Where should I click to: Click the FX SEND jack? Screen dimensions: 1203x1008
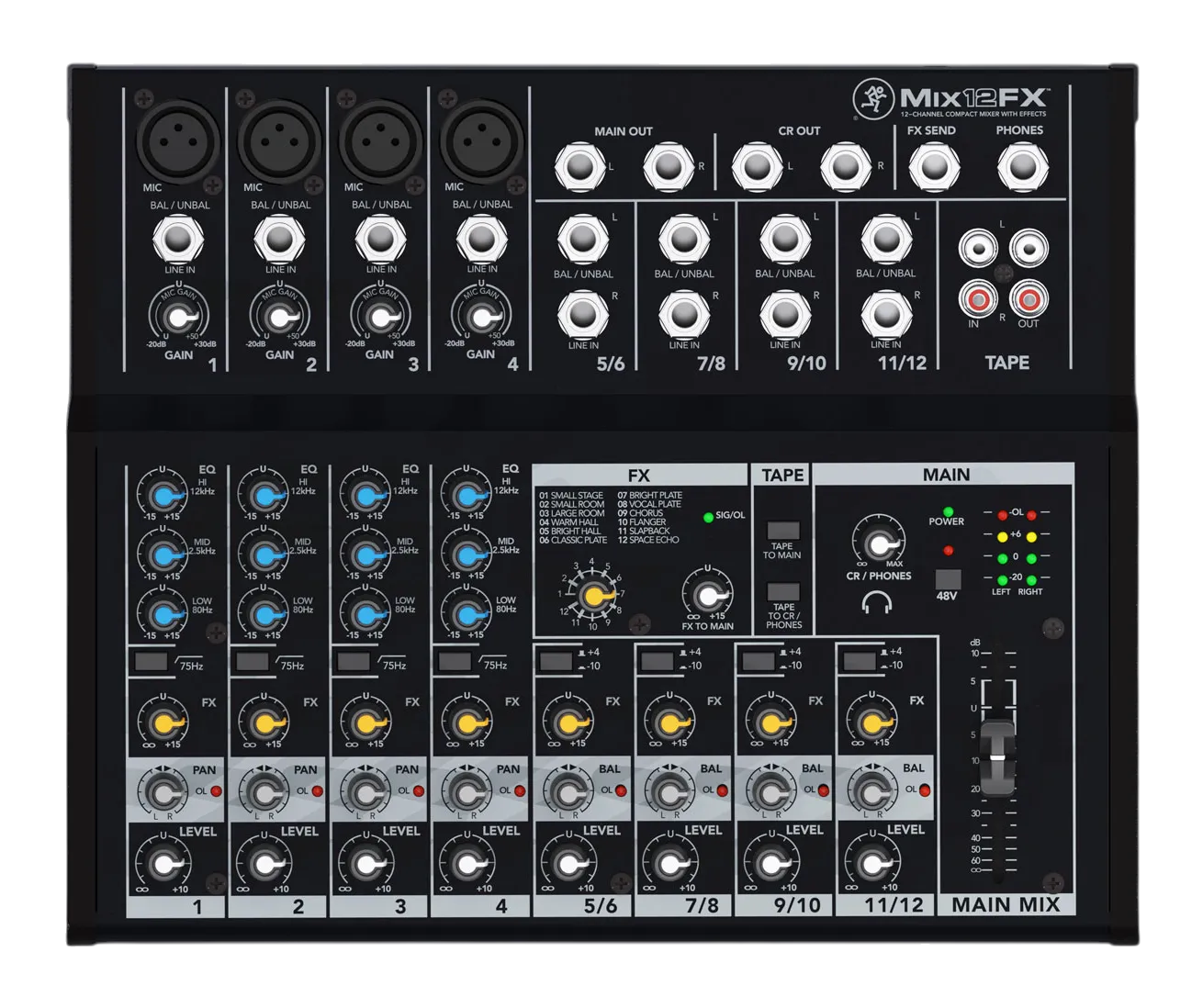coord(934,166)
